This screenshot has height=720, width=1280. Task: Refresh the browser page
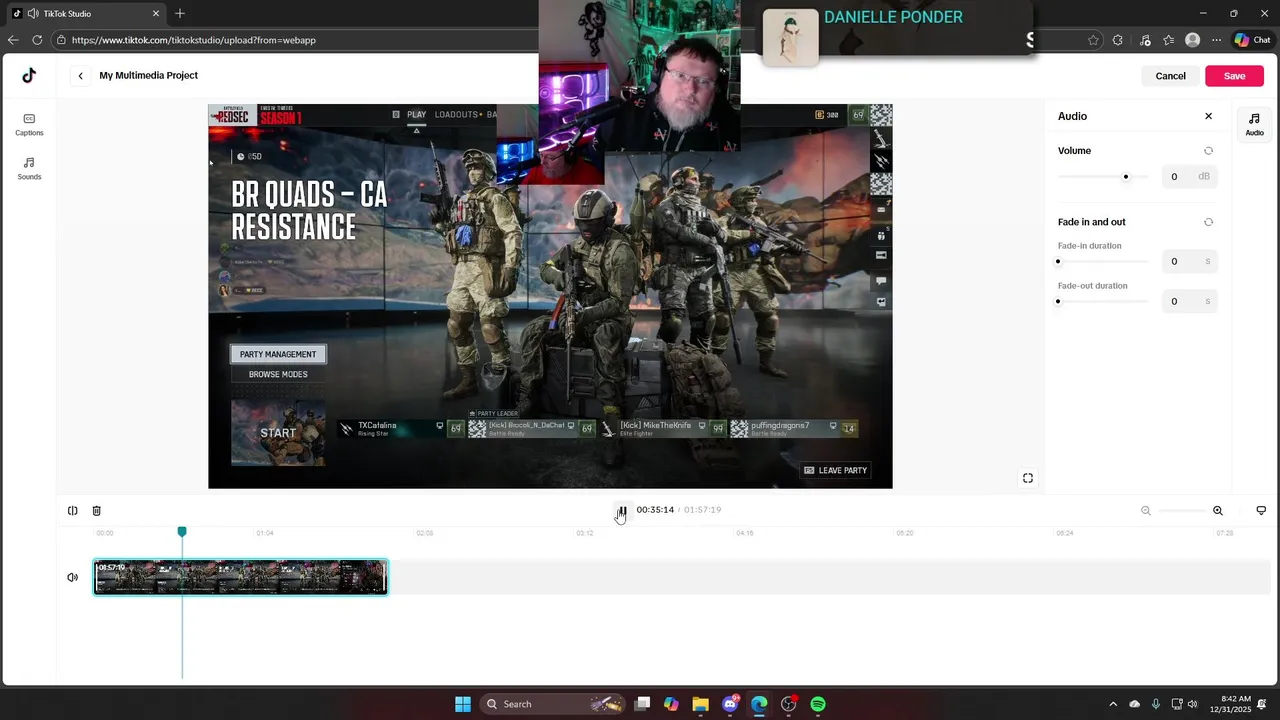click(37, 40)
